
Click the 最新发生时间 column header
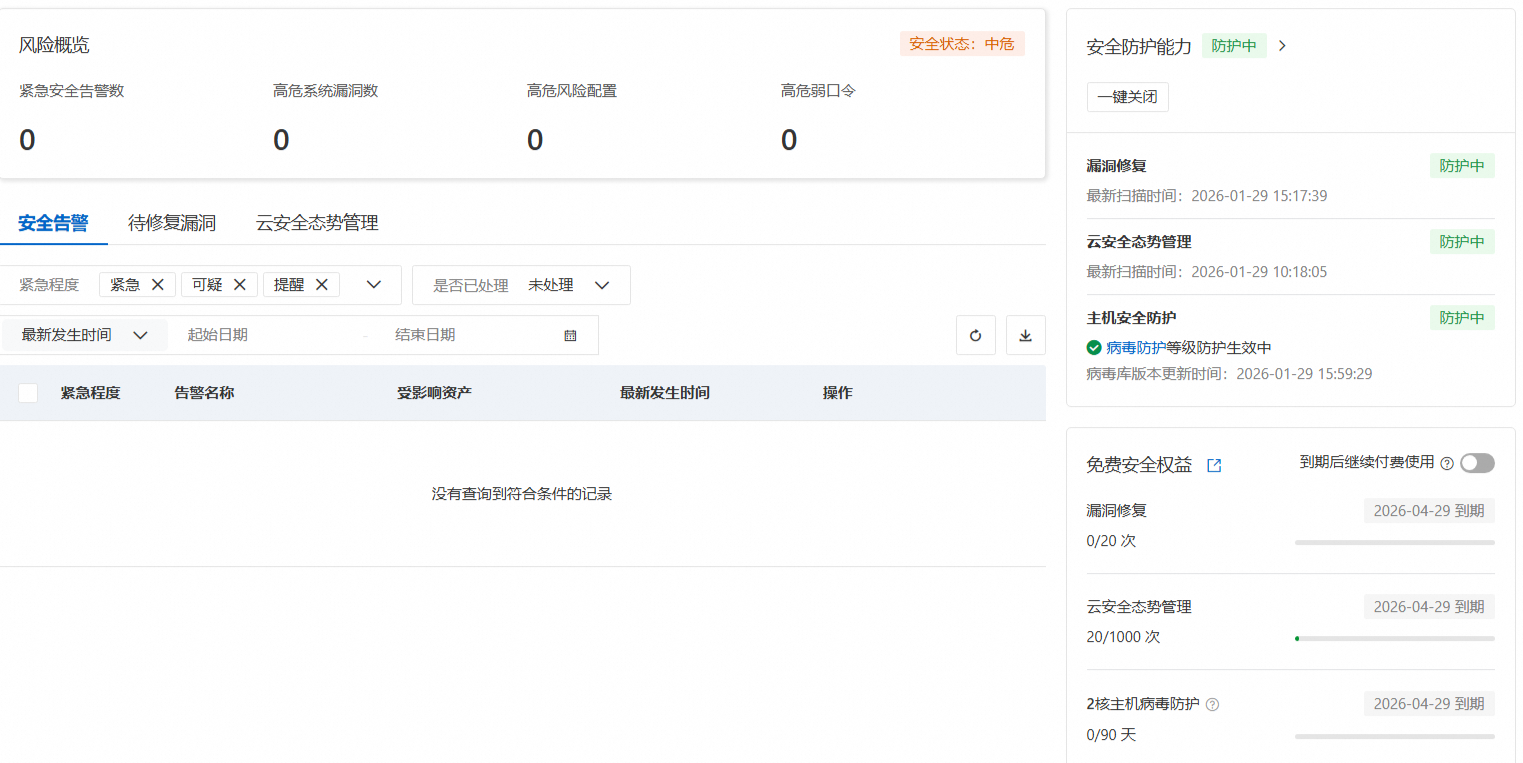(x=665, y=393)
